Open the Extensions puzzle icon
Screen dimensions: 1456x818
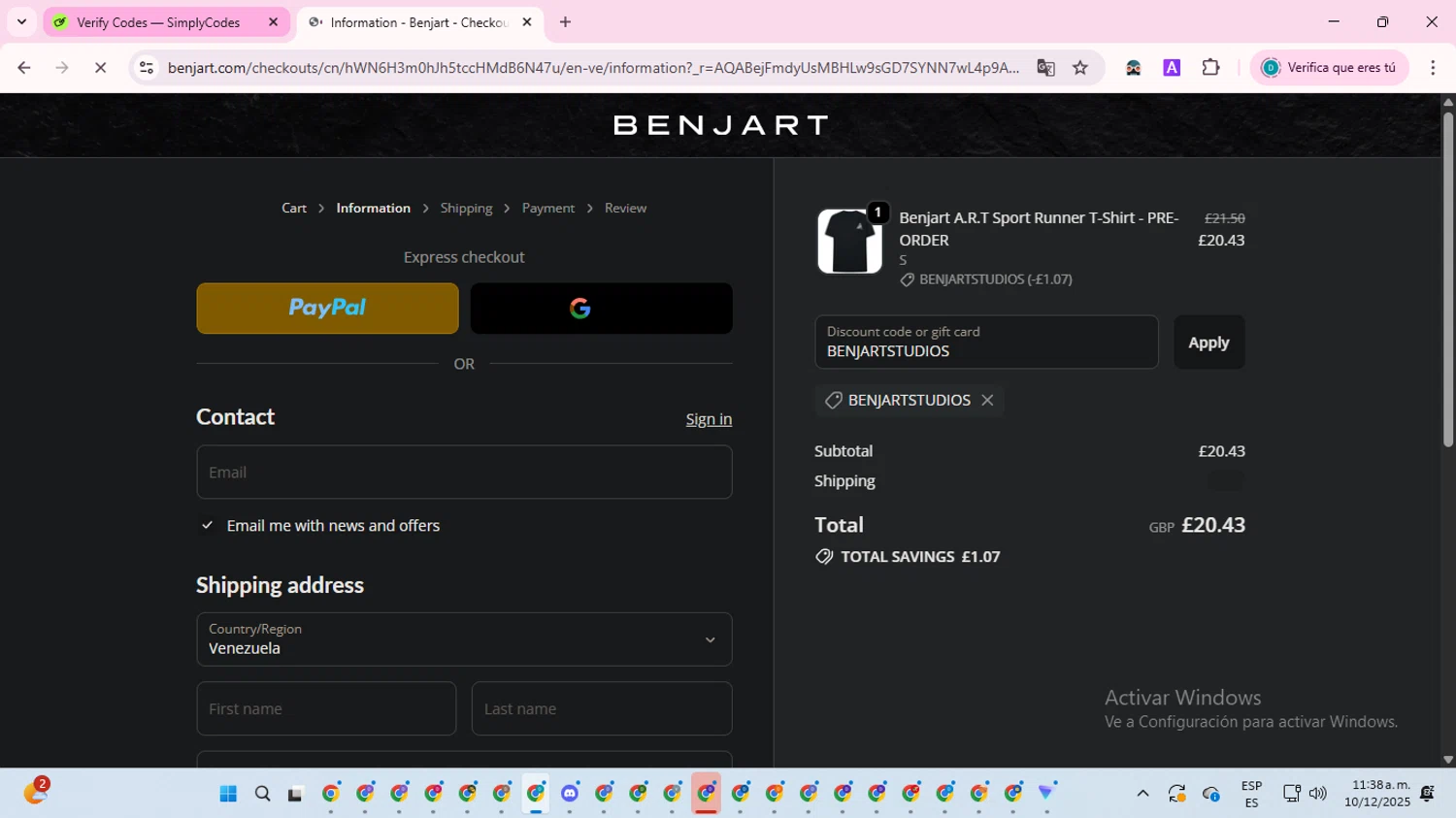click(x=1210, y=68)
